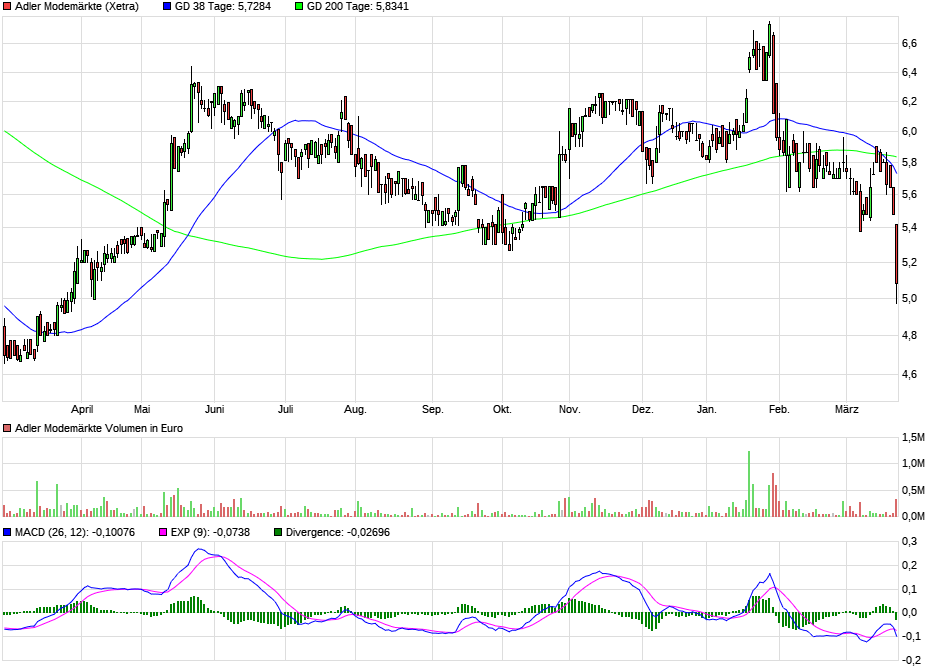This screenshot has width=940, height=670.
Task: Click the 5,6 price axis value
Action: coord(909,195)
